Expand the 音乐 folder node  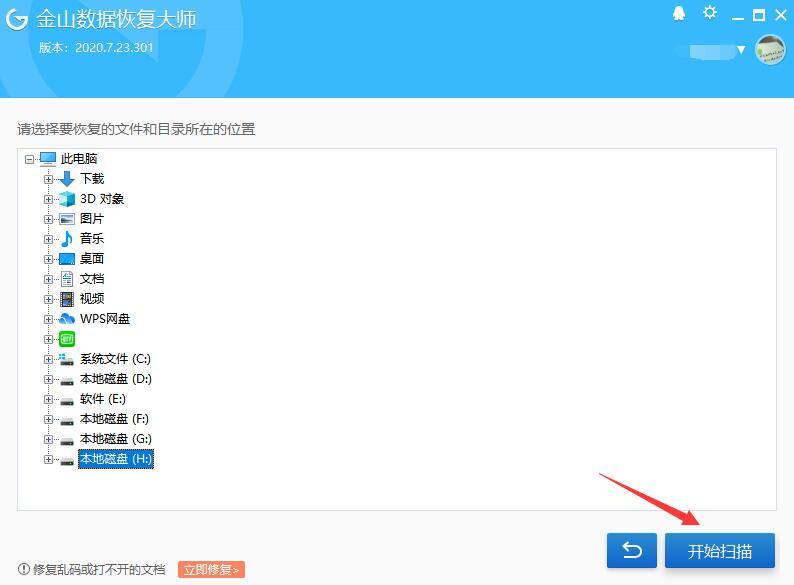[48, 239]
